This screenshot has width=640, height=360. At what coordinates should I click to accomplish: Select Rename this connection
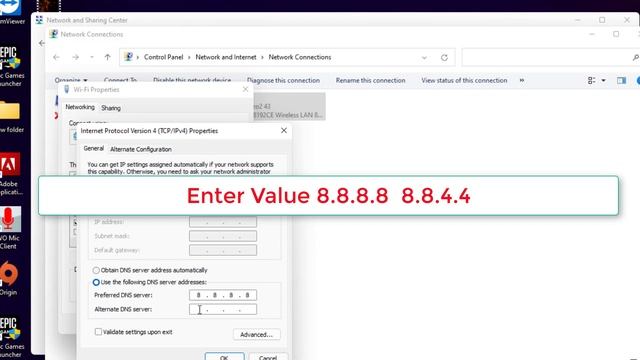tap(371, 80)
